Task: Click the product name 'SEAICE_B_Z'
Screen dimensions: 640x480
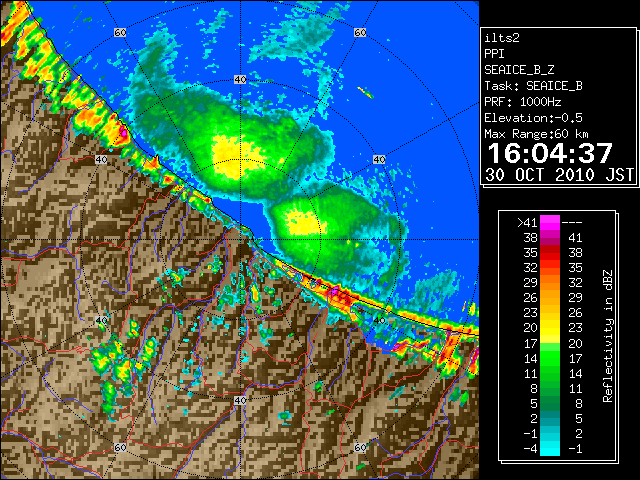Action: tap(519, 70)
